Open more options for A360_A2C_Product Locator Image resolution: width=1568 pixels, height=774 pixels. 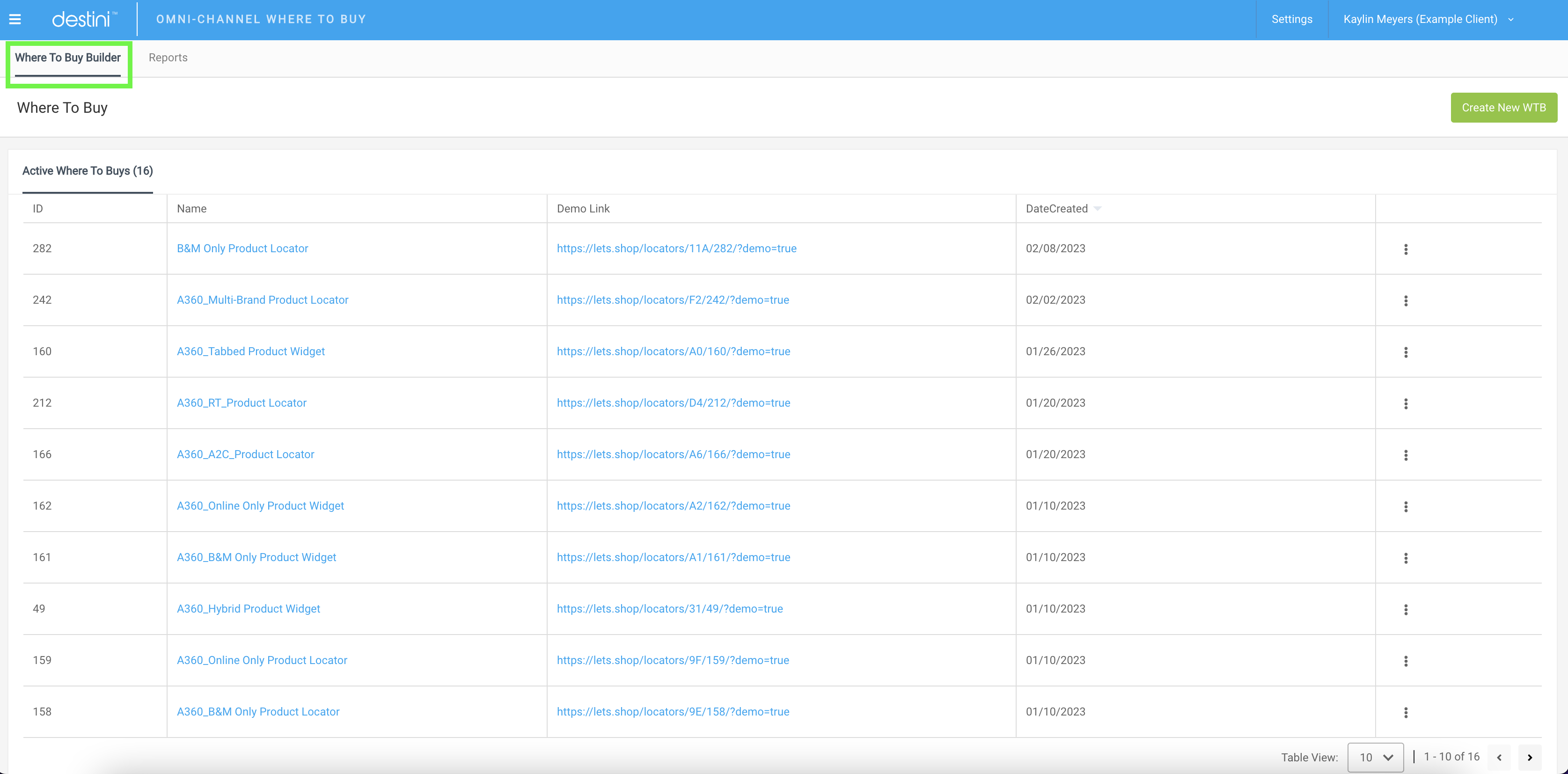click(x=1406, y=455)
